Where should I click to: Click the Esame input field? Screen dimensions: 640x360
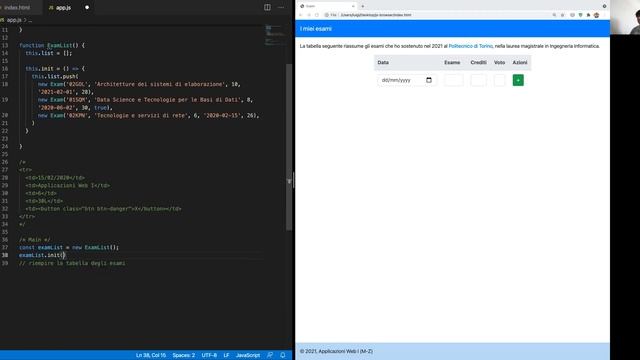[453, 80]
